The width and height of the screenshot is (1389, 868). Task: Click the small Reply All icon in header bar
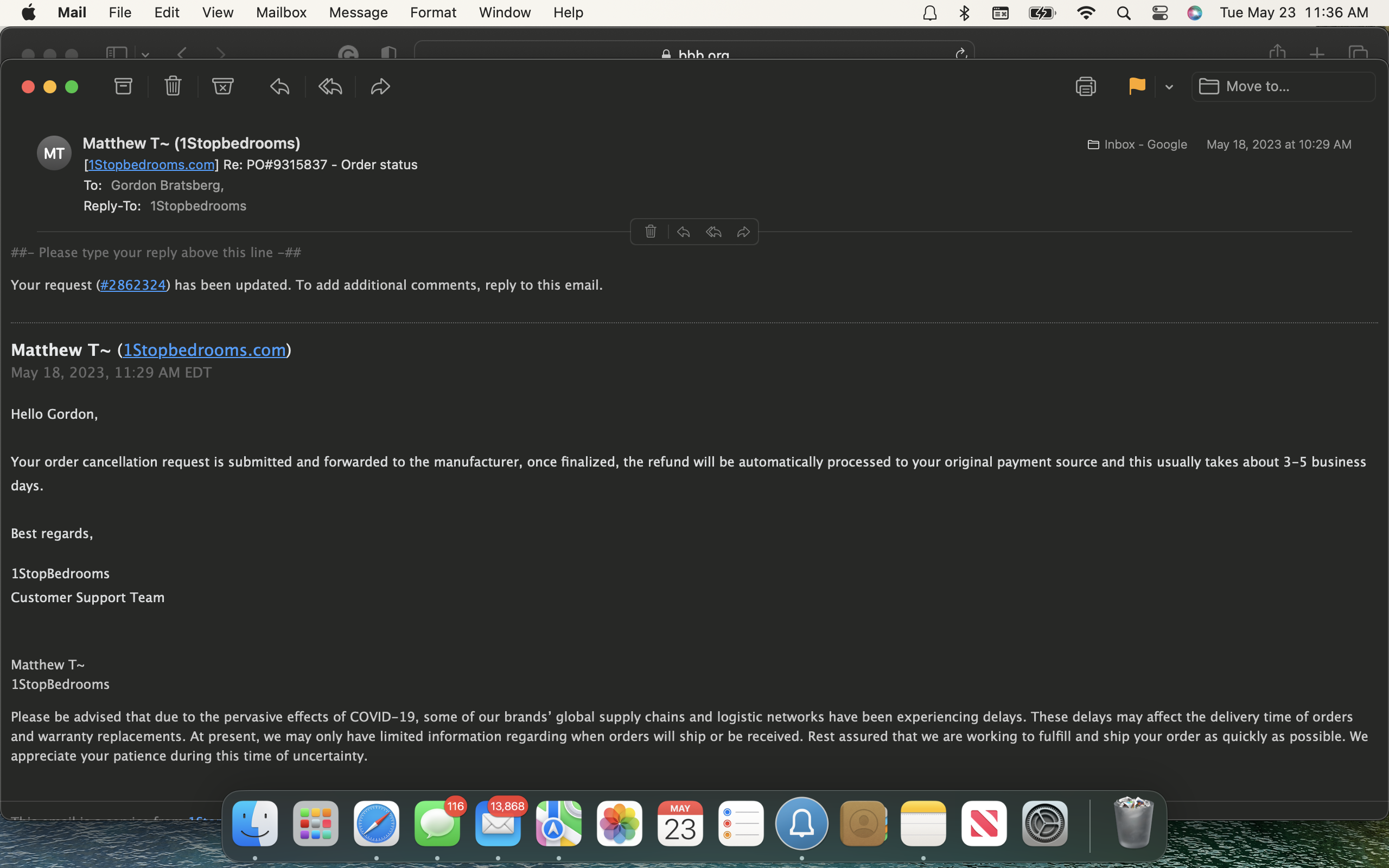(713, 231)
